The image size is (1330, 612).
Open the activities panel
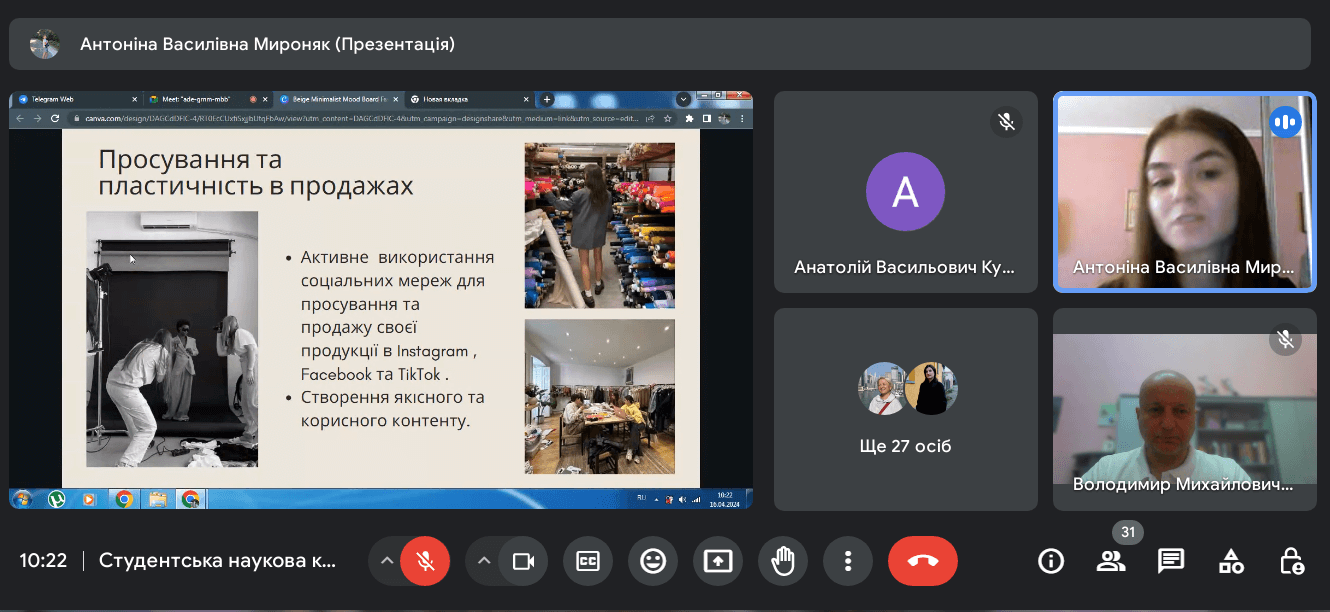point(1231,561)
